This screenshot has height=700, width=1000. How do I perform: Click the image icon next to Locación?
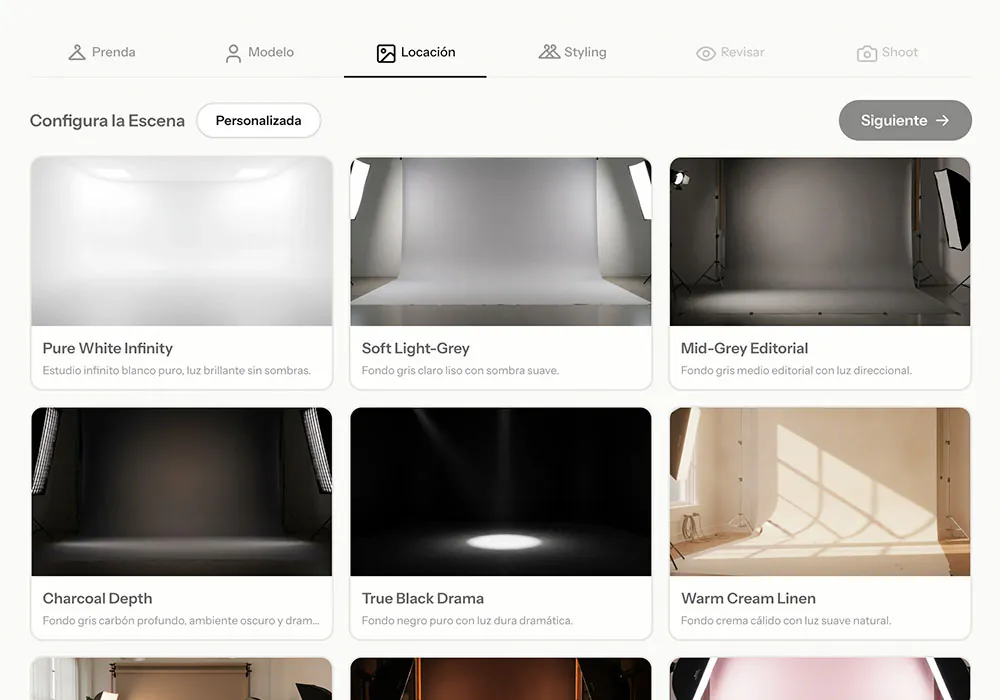386,54
